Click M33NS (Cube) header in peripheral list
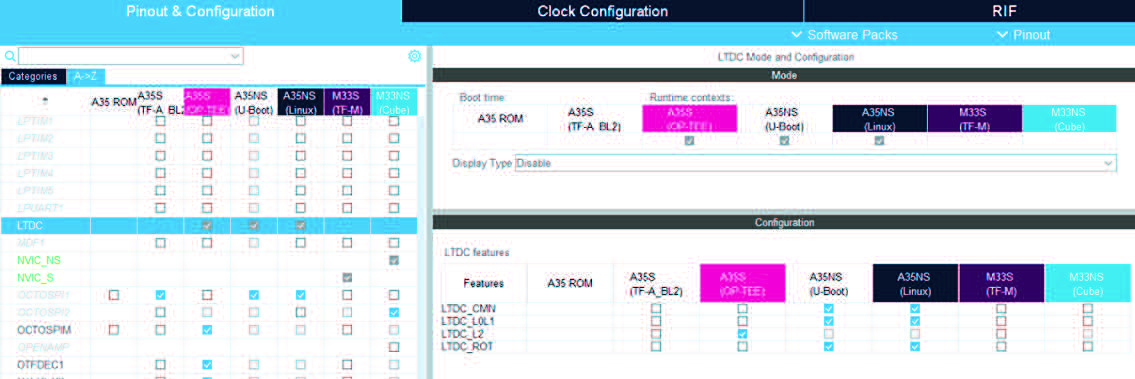 tap(394, 102)
